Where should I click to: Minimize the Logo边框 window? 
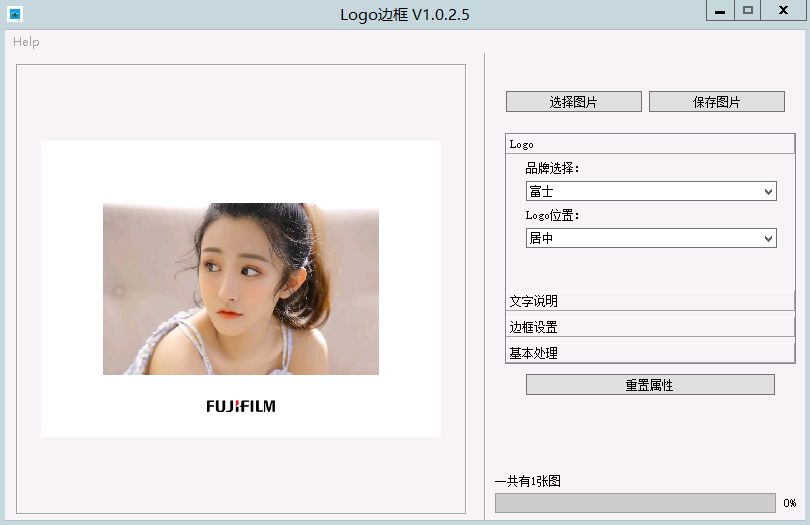point(720,11)
